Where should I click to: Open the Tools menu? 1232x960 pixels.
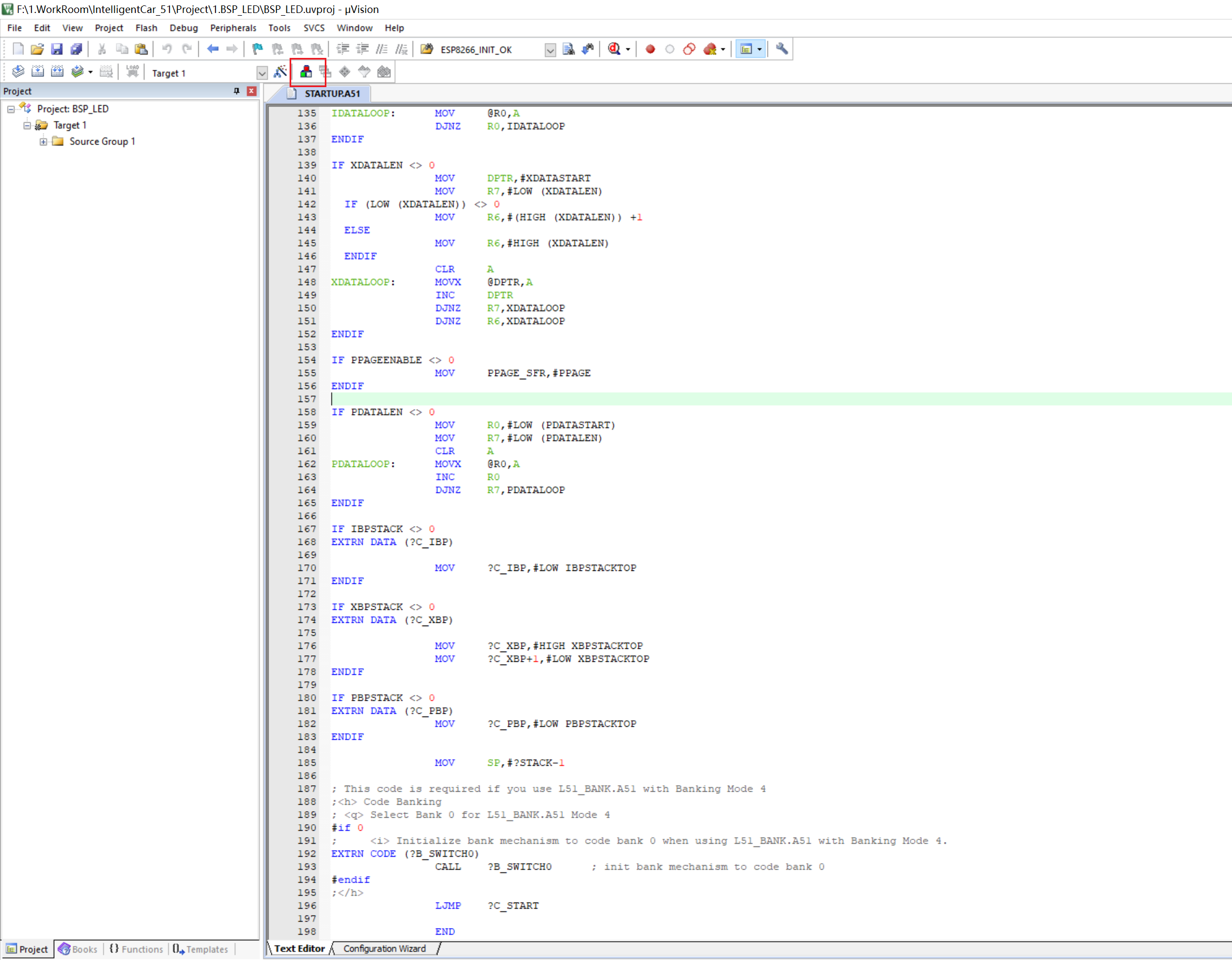pos(279,28)
